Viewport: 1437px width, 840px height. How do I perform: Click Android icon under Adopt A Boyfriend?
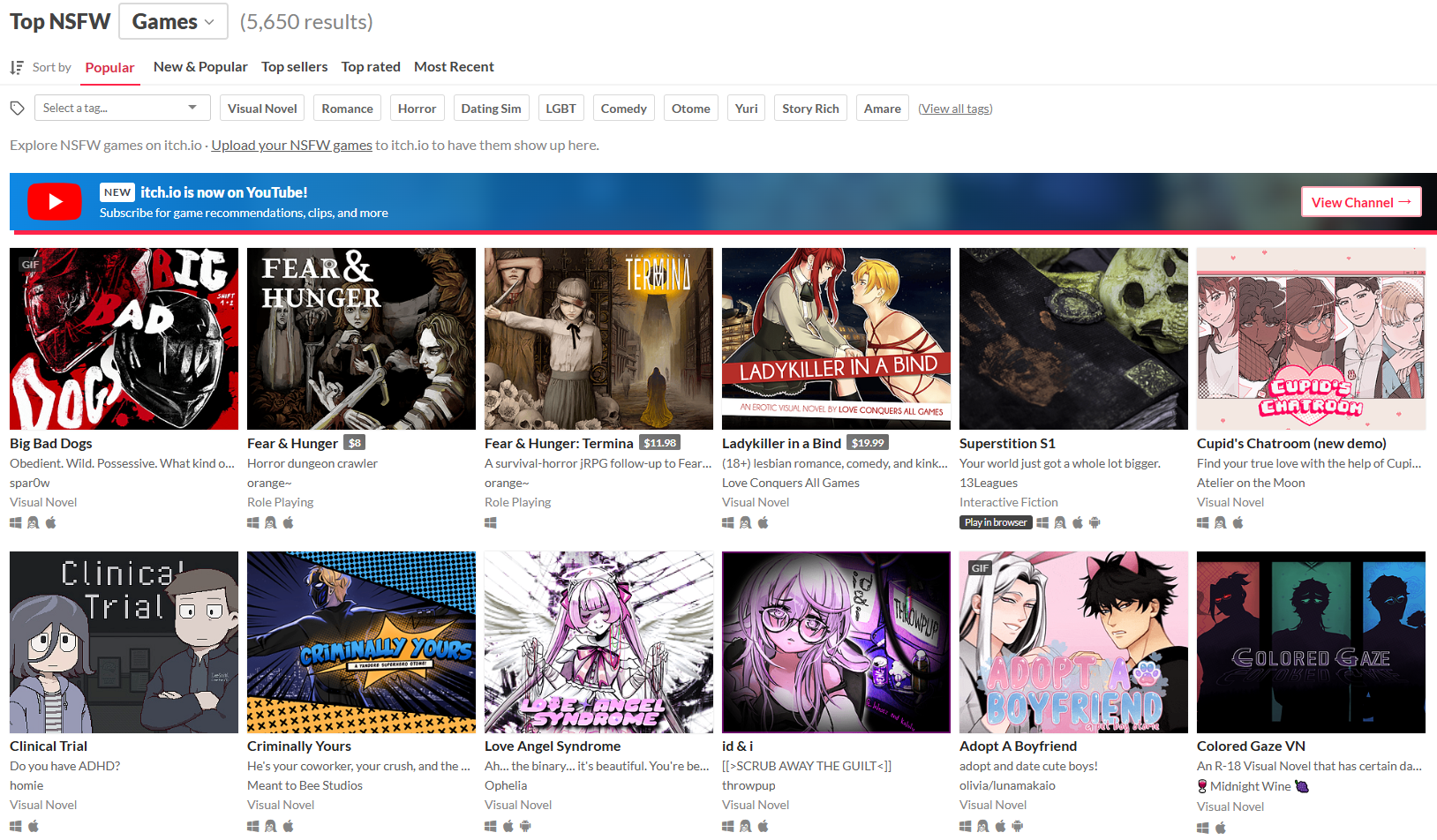click(1018, 826)
